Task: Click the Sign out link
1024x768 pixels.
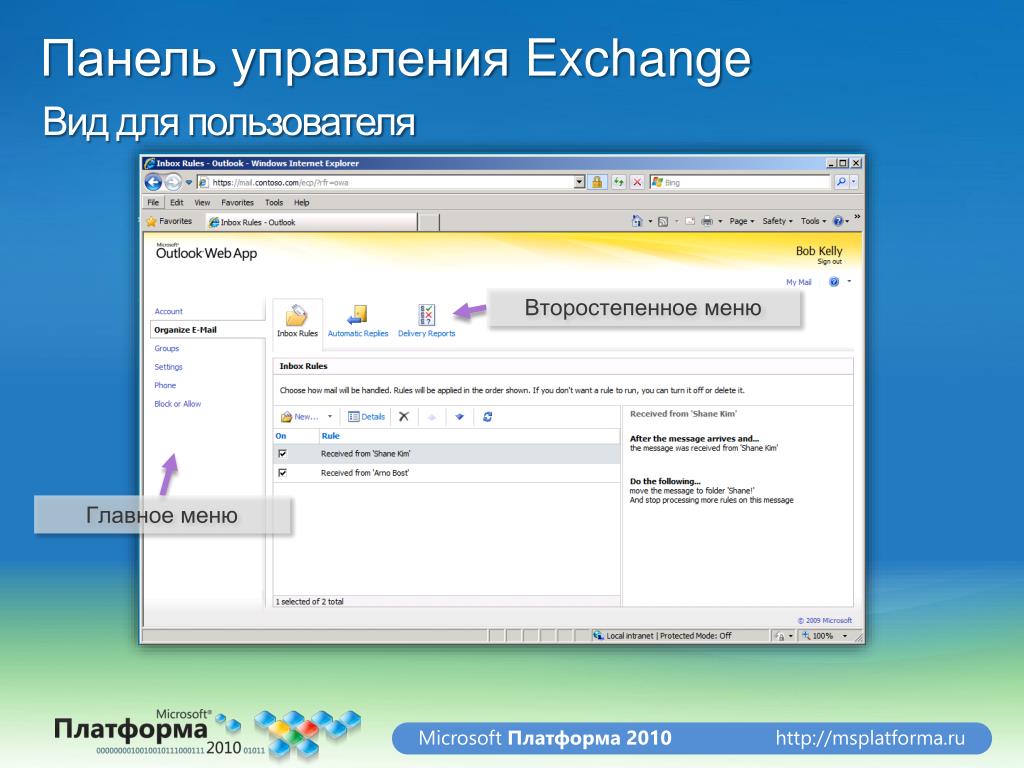Action: point(829,262)
